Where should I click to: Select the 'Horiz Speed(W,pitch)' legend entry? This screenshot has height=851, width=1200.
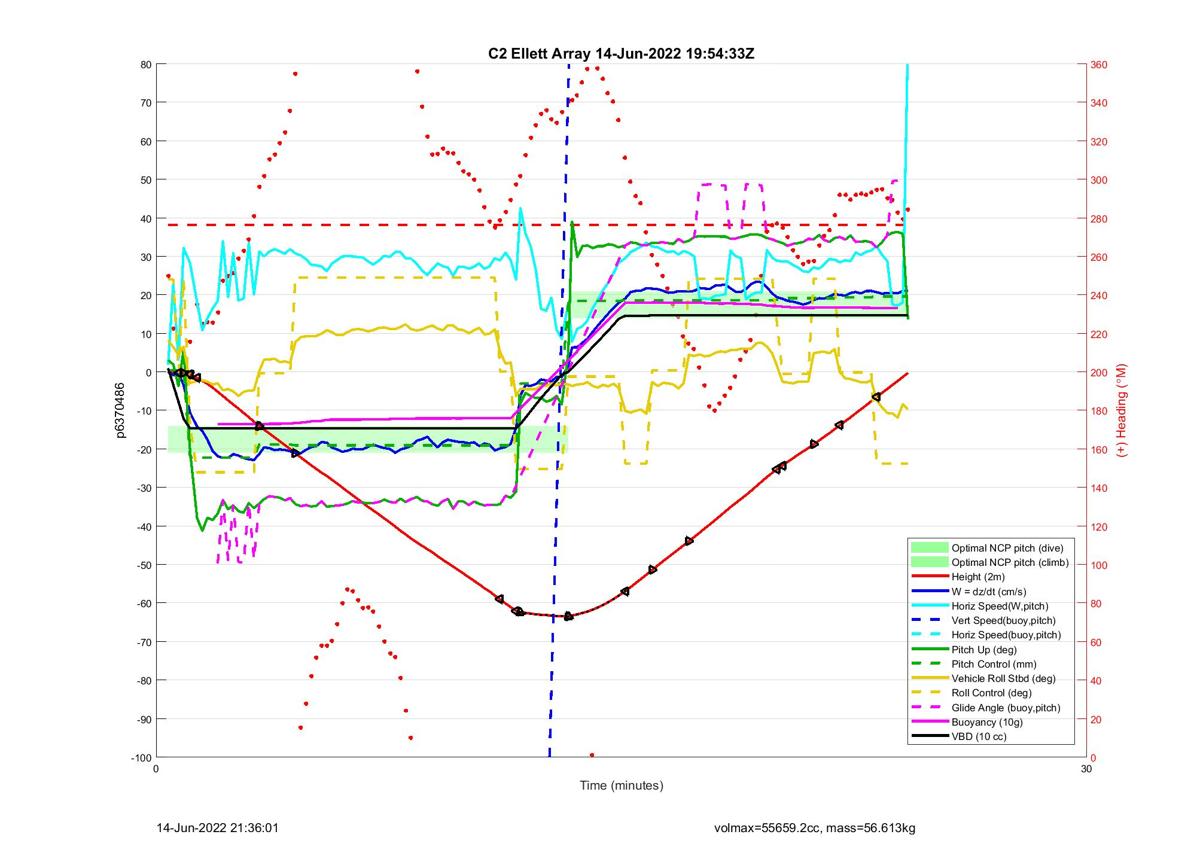tap(1000, 606)
